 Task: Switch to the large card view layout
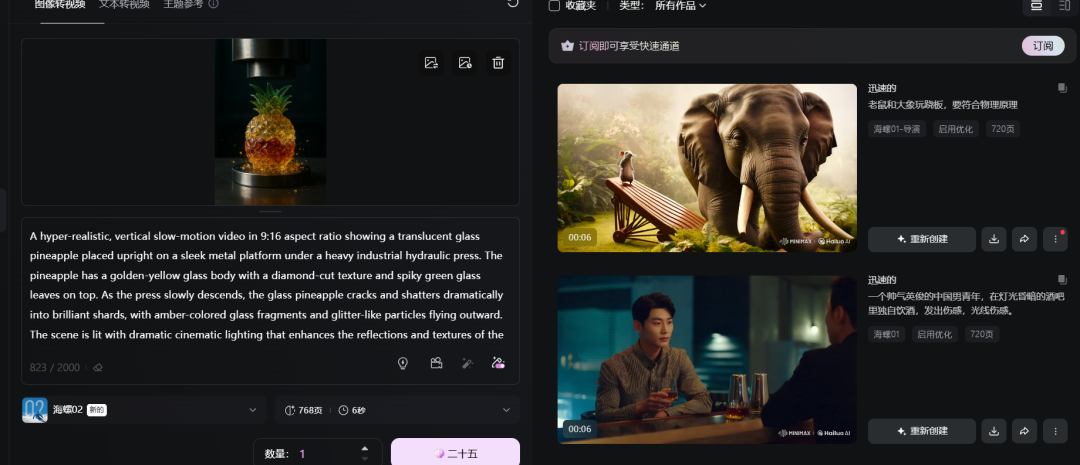1036,6
